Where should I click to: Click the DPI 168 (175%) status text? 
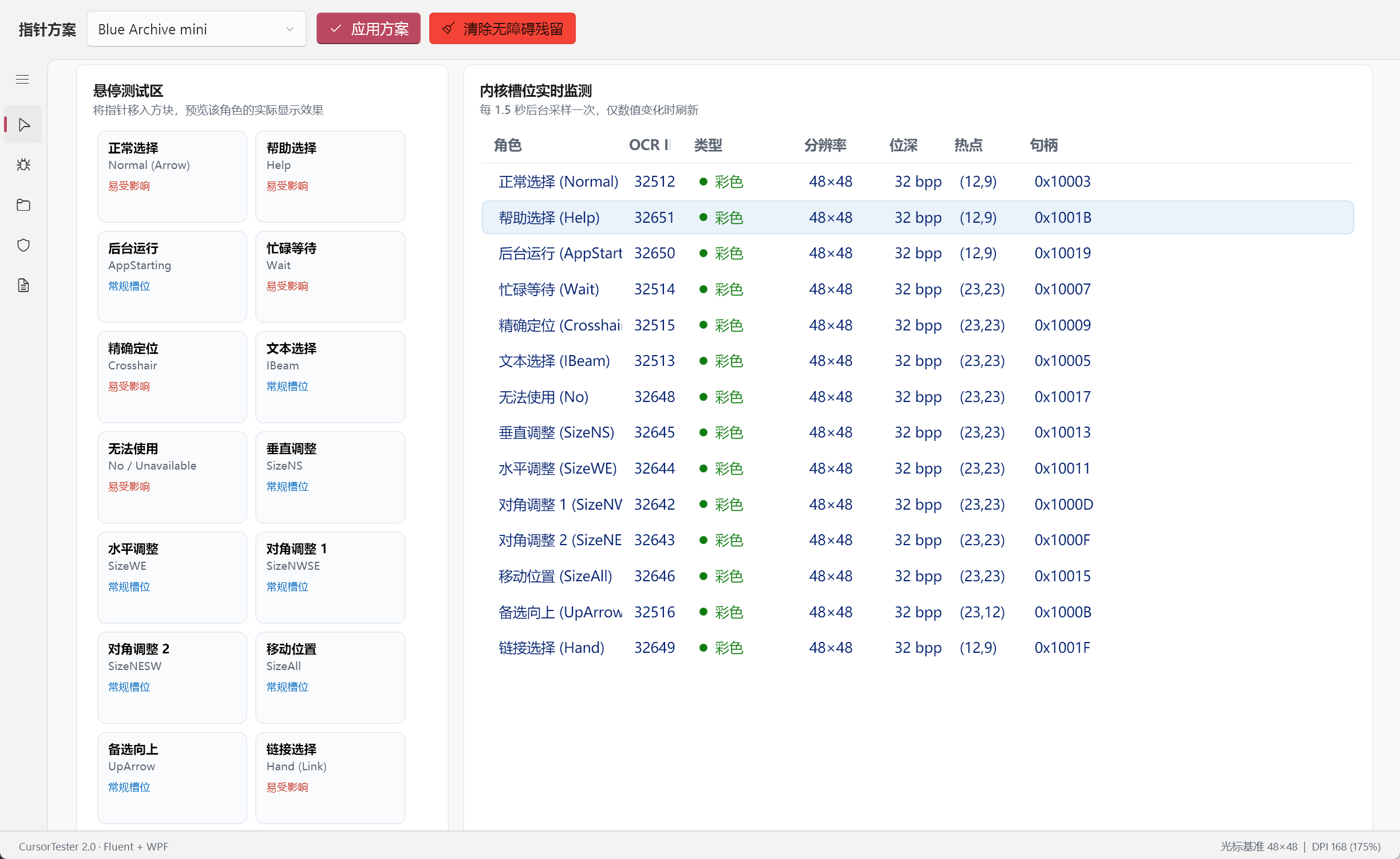pos(1346,846)
